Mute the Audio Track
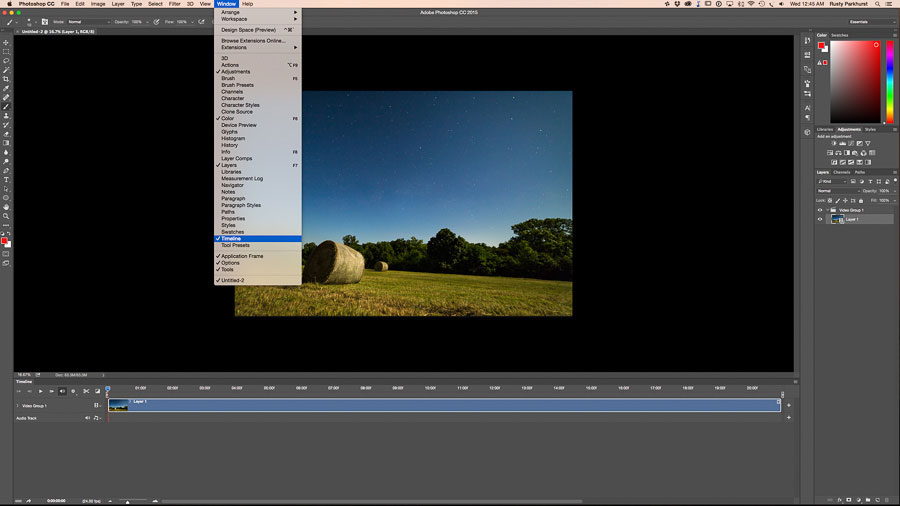The height and width of the screenshot is (506, 900). [87, 418]
